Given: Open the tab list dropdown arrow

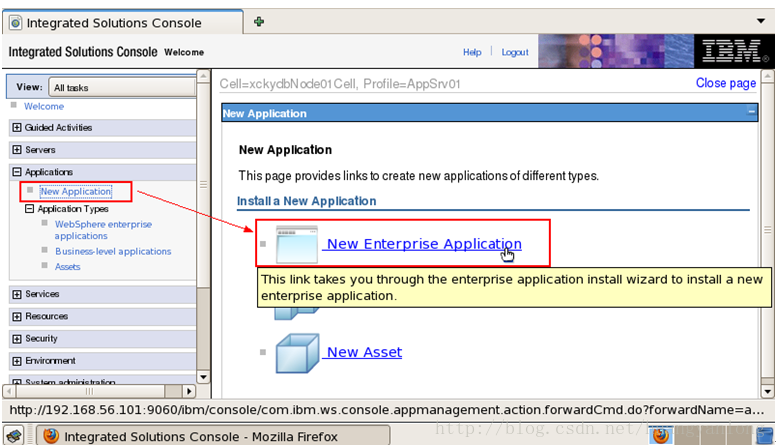Looking at the screenshot, I should 761,21.
